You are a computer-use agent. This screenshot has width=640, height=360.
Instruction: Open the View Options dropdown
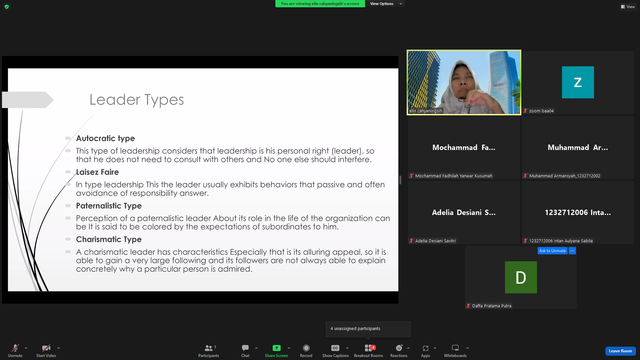click(385, 4)
